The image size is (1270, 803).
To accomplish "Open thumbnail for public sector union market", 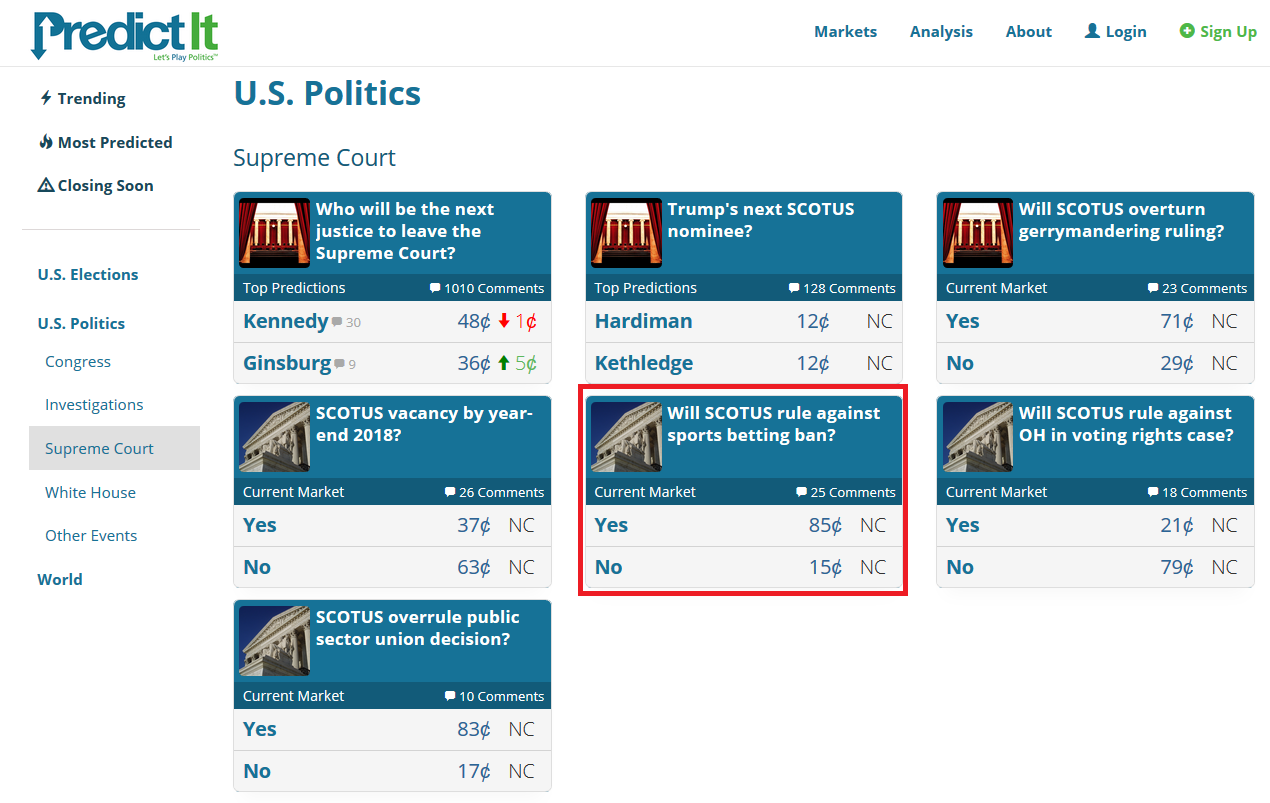I will tap(274, 641).
